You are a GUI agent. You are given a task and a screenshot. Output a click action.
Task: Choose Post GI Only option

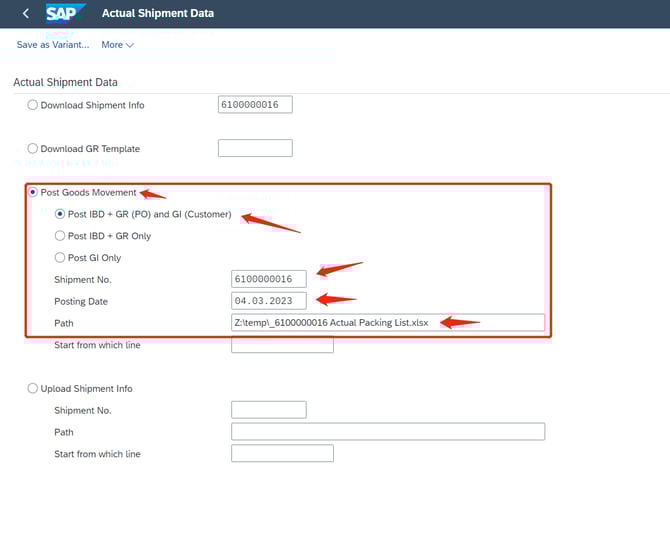pyautogui.click(x=60, y=258)
